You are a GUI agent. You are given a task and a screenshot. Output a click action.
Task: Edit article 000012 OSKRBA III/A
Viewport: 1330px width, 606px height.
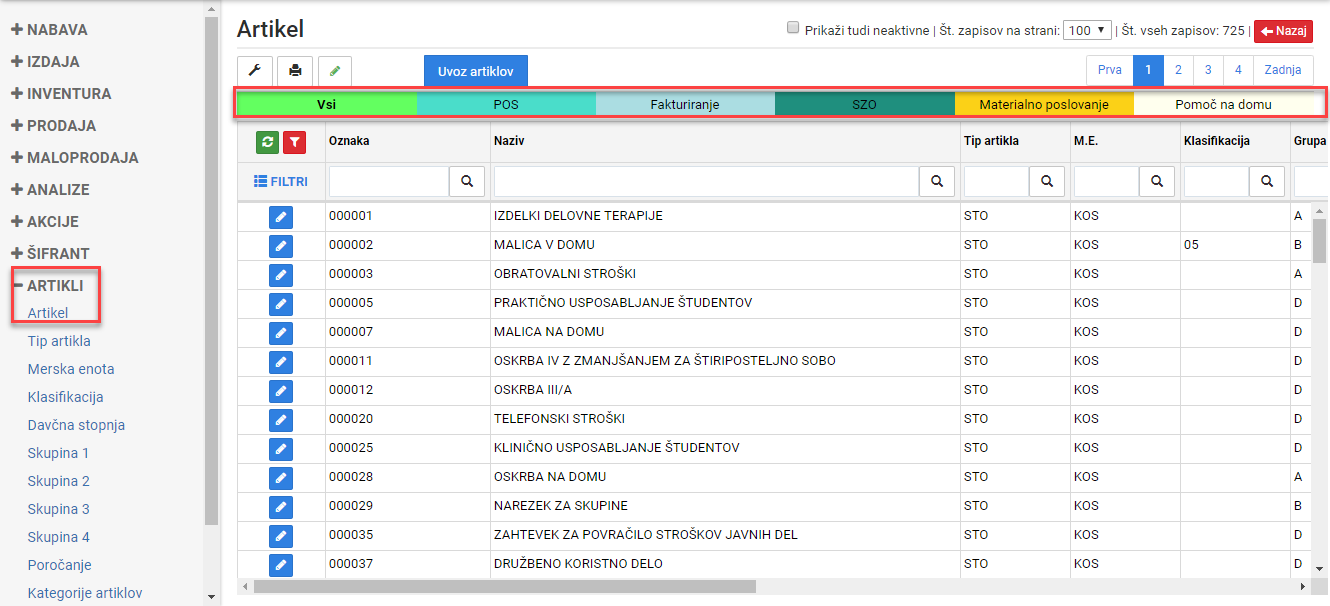click(281, 390)
